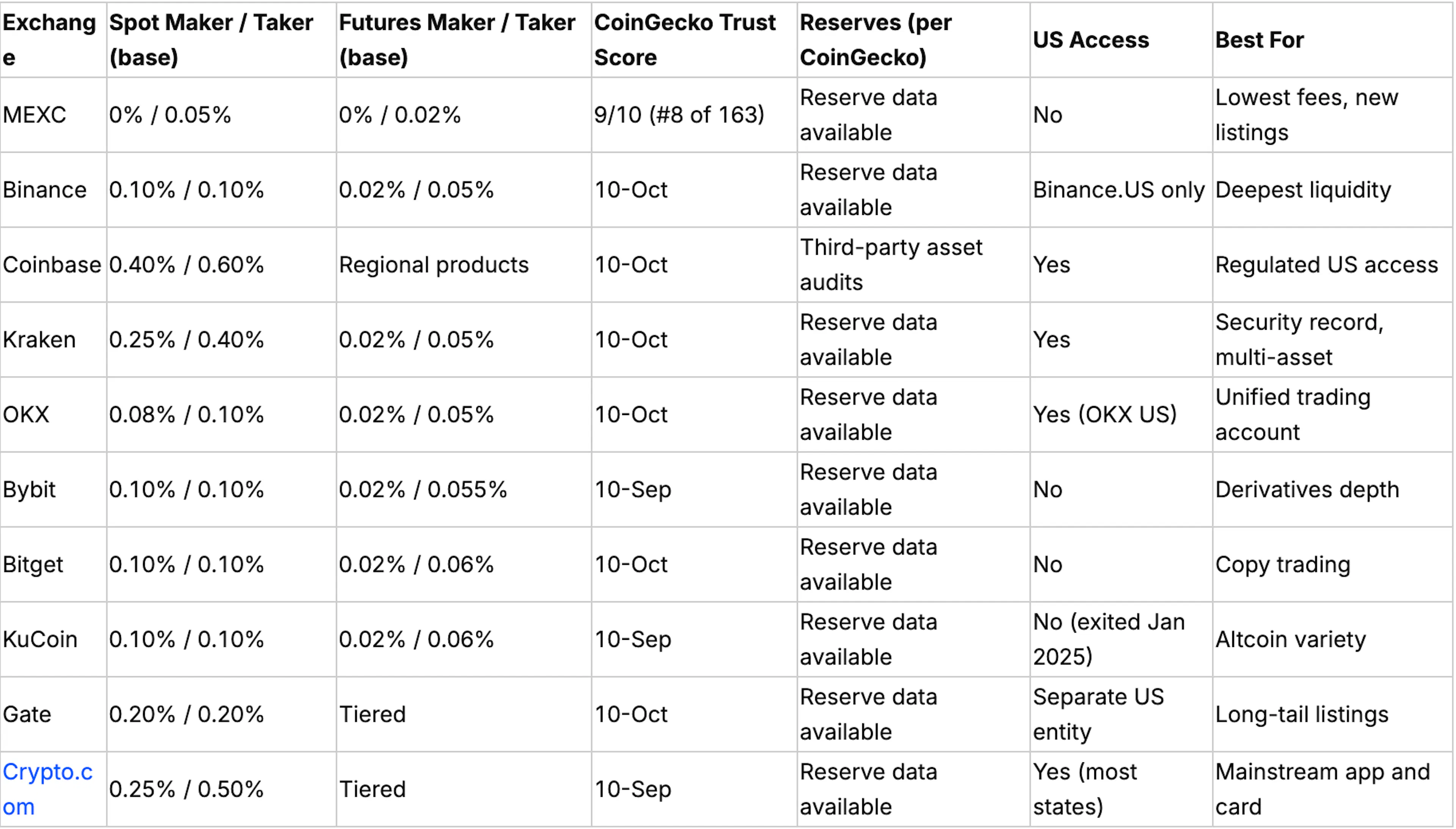Click the Yes (OKX US) cell

[1104, 415]
